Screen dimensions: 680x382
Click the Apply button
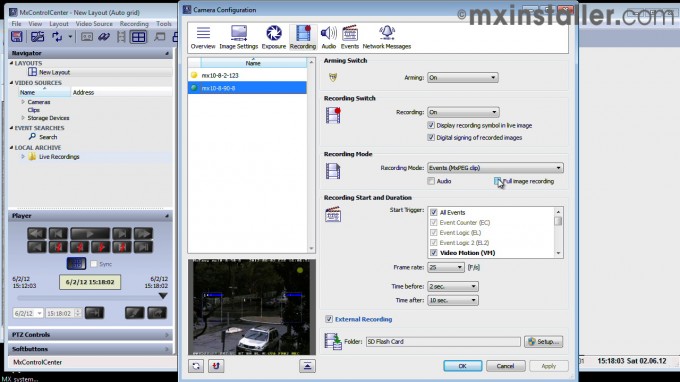[x=549, y=366]
